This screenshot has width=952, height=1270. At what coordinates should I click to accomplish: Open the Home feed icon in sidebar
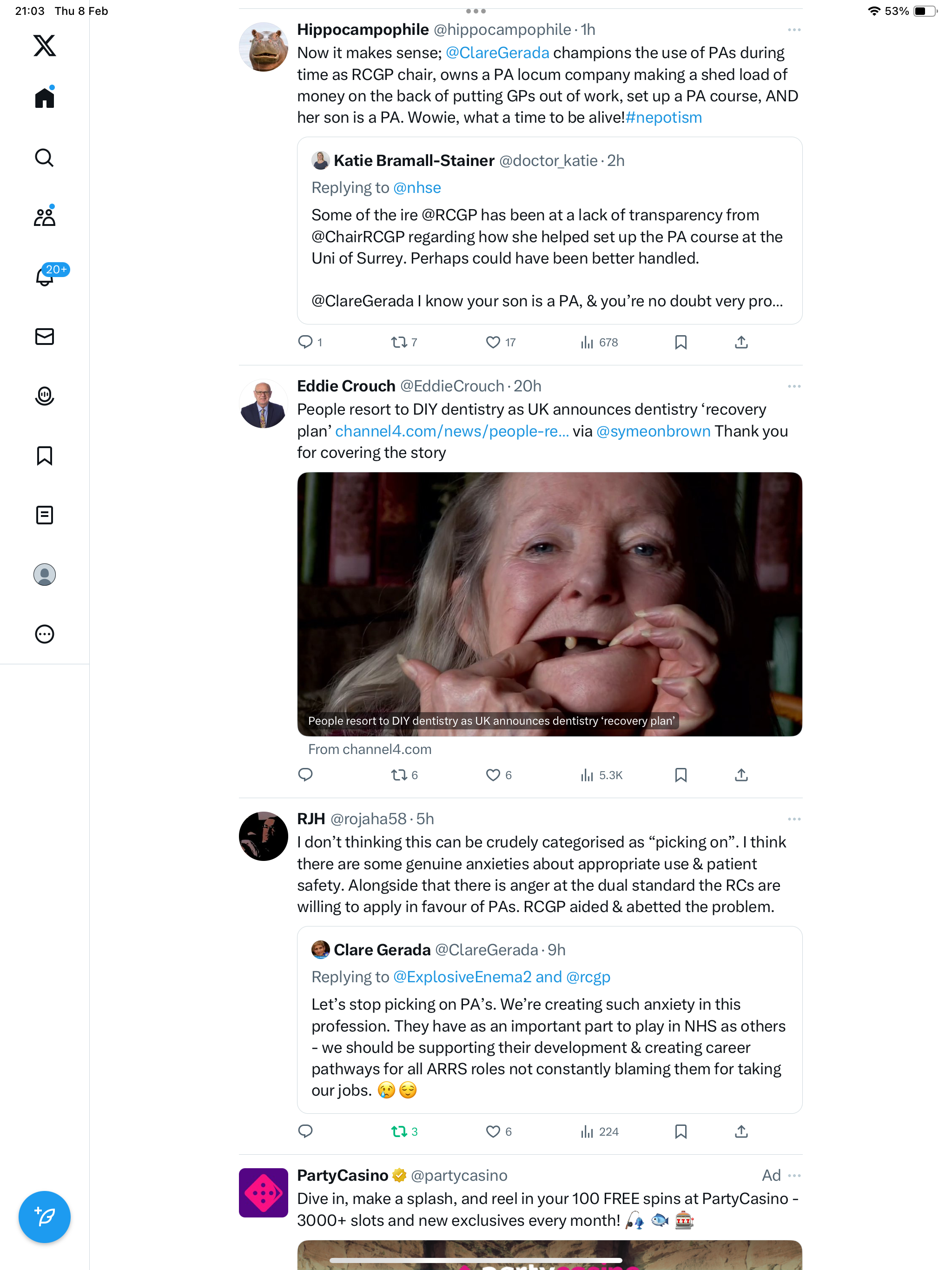tap(44, 98)
